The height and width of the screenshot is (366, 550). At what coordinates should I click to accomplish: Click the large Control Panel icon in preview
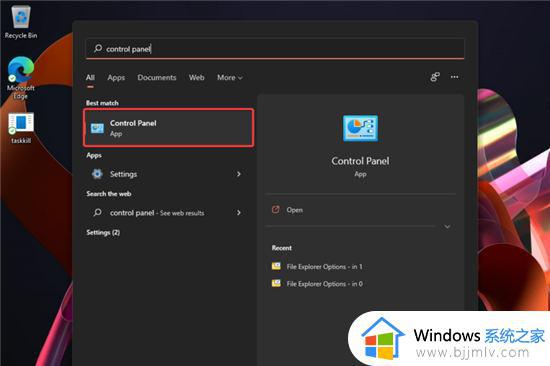click(x=360, y=128)
